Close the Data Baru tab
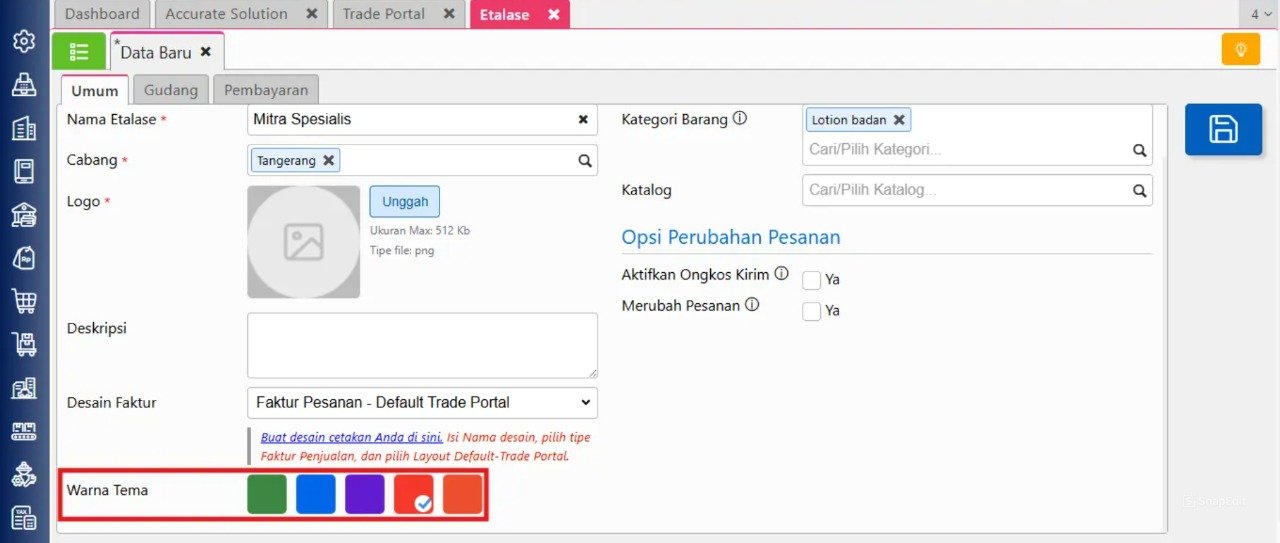This screenshot has width=1280, height=543. click(x=205, y=52)
